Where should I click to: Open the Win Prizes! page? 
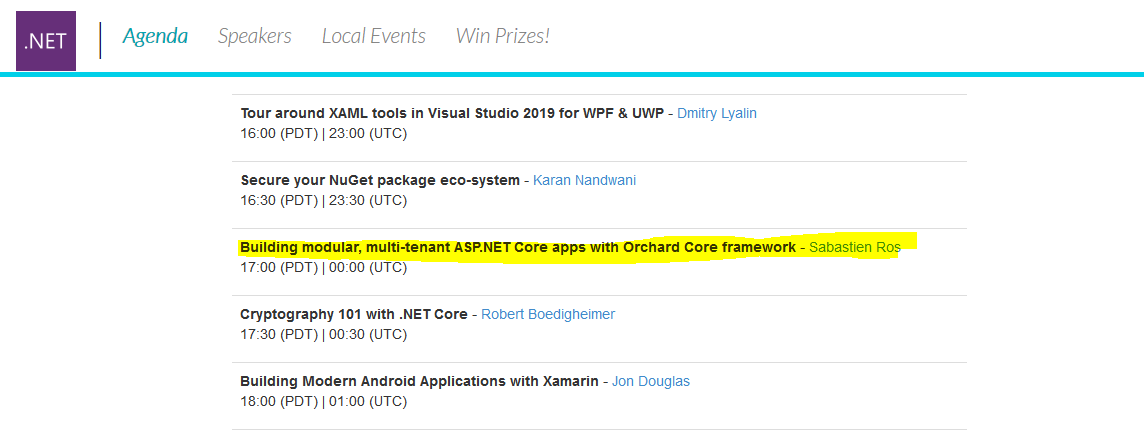(503, 36)
